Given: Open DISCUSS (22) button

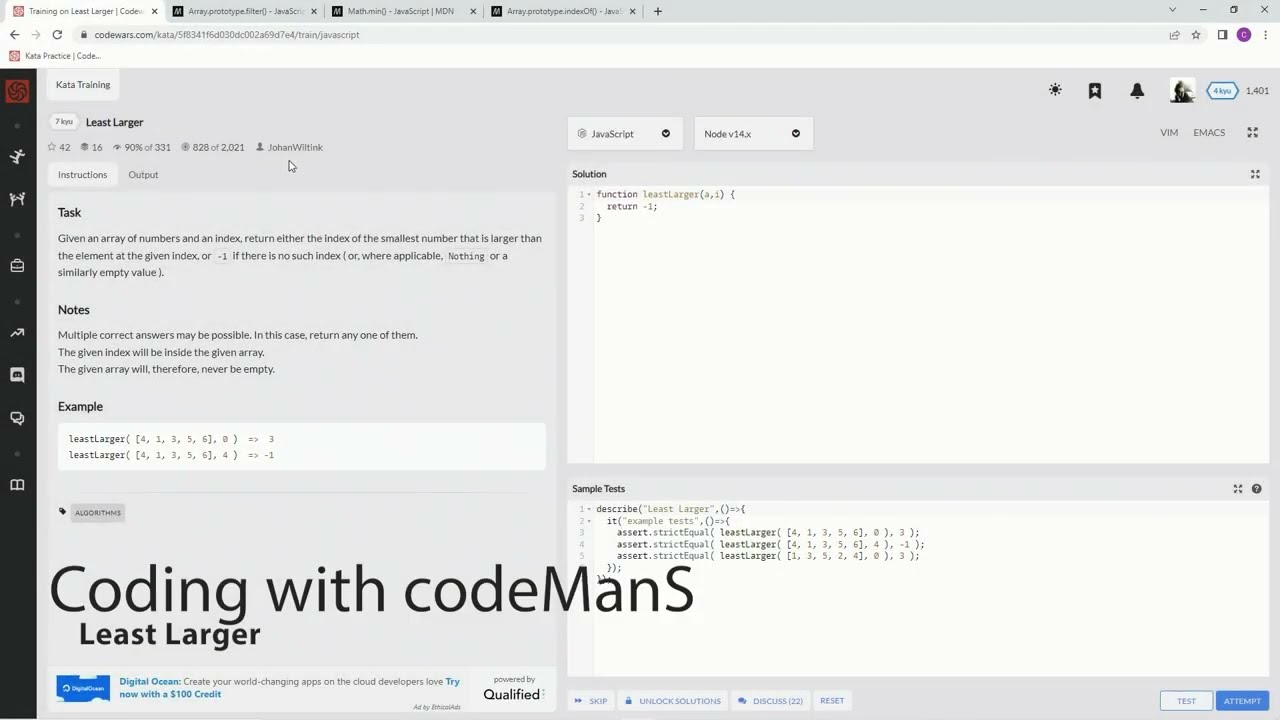Looking at the screenshot, I should [x=770, y=701].
